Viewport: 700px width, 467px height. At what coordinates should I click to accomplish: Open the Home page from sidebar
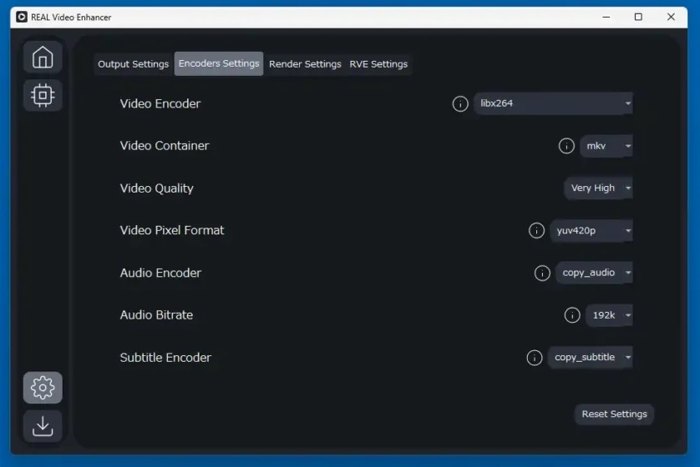coord(42,57)
